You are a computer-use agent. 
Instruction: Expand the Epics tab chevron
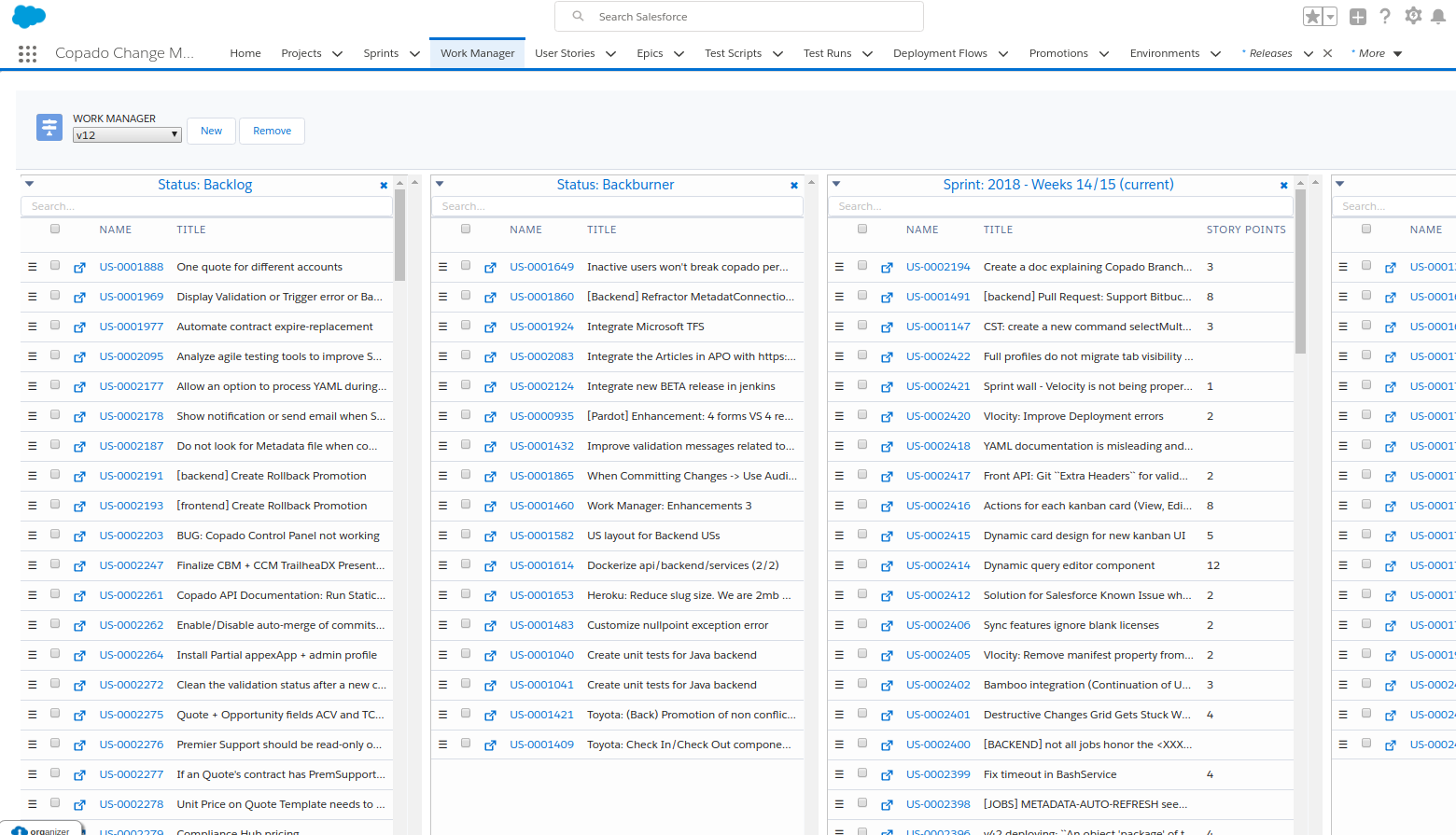click(x=679, y=54)
